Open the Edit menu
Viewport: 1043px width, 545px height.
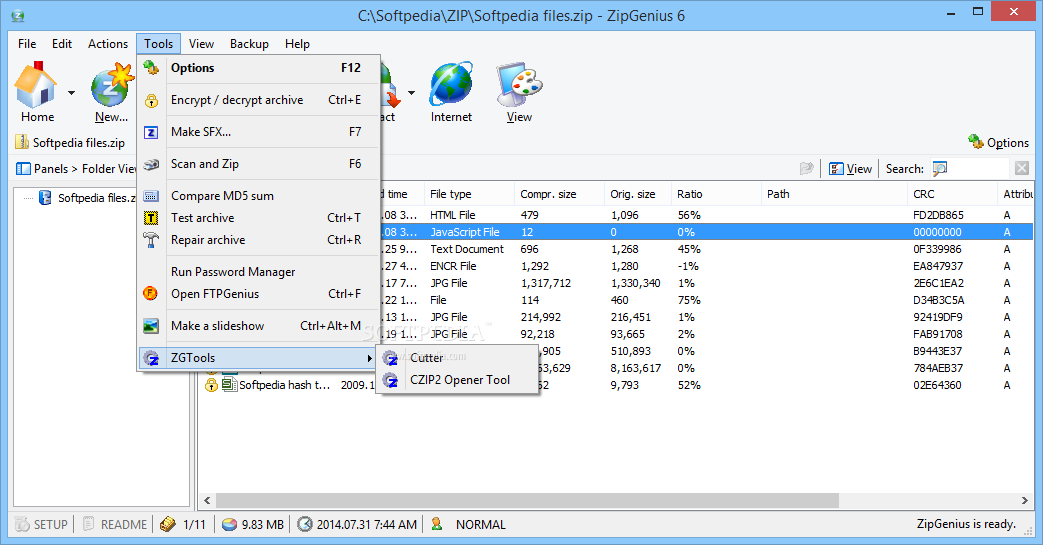pyautogui.click(x=62, y=44)
